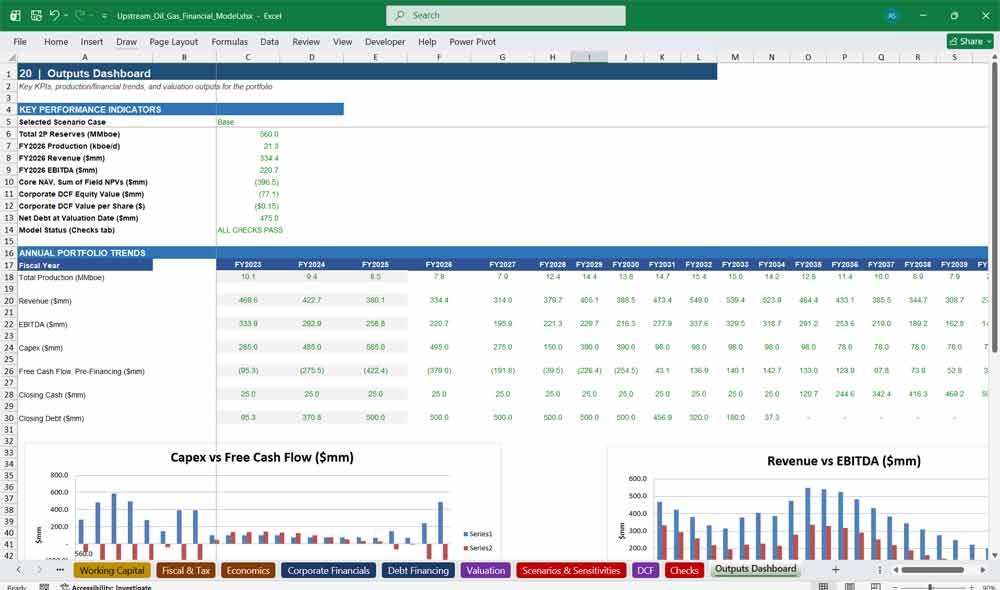Select the column M header
1000x590 pixels.
coord(735,57)
